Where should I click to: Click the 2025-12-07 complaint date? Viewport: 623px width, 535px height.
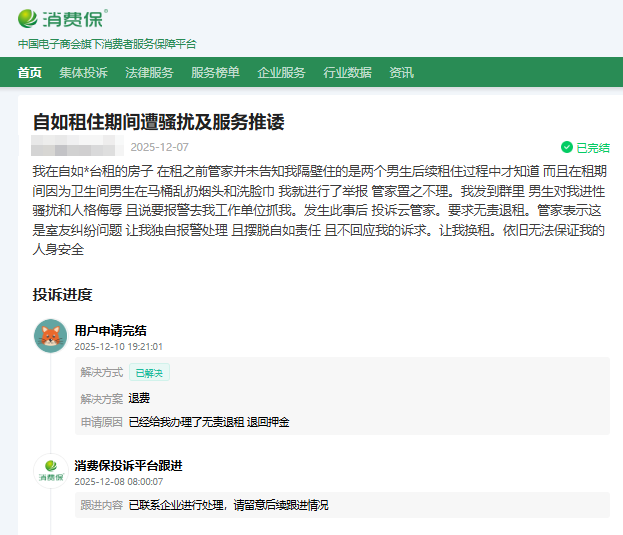159,147
